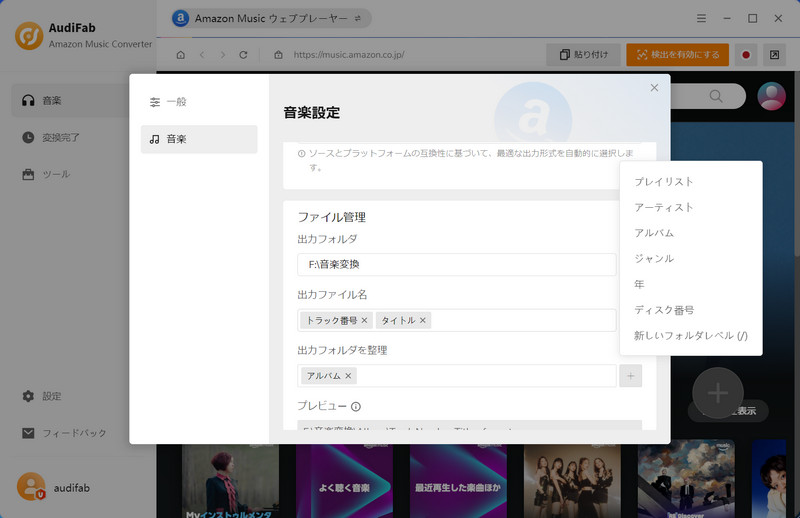The height and width of the screenshot is (518, 800).
Task: Click the red record button
Action: 746,55
